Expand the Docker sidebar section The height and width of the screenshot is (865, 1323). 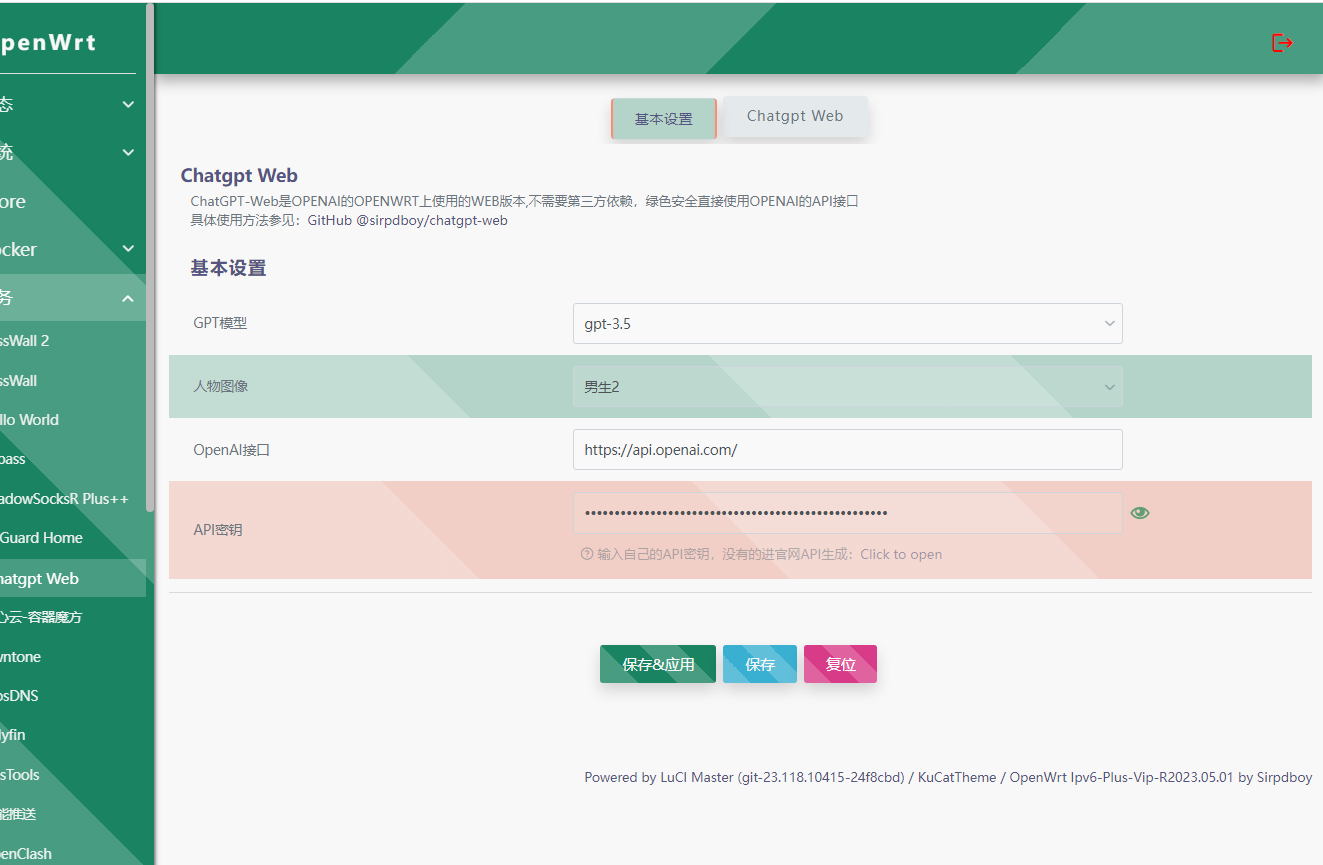[x=73, y=250]
